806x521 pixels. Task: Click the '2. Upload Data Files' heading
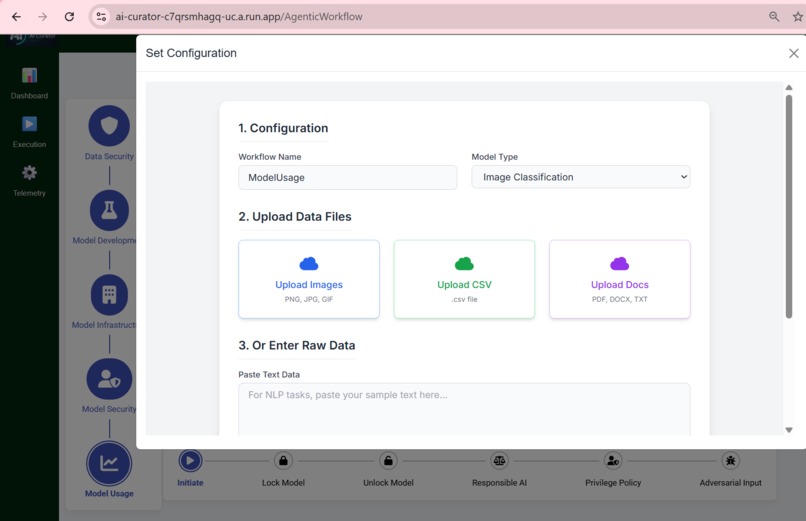coord(295,217)
